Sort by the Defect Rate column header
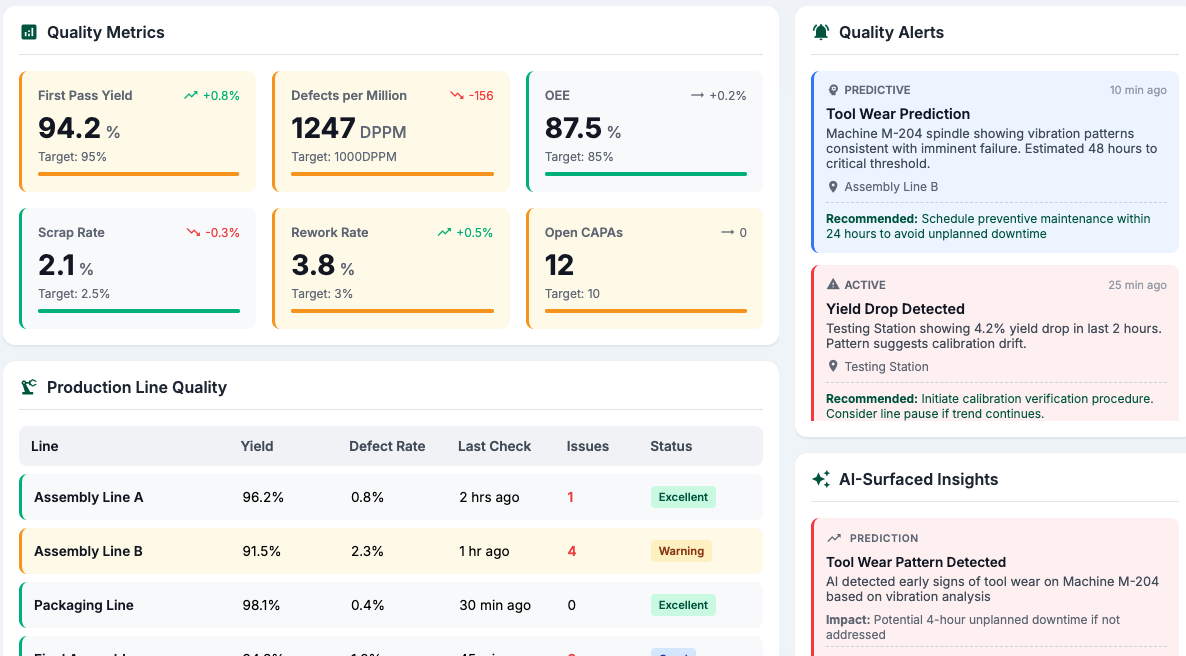Screen dimensions: 1186x656 pos(387,446)
